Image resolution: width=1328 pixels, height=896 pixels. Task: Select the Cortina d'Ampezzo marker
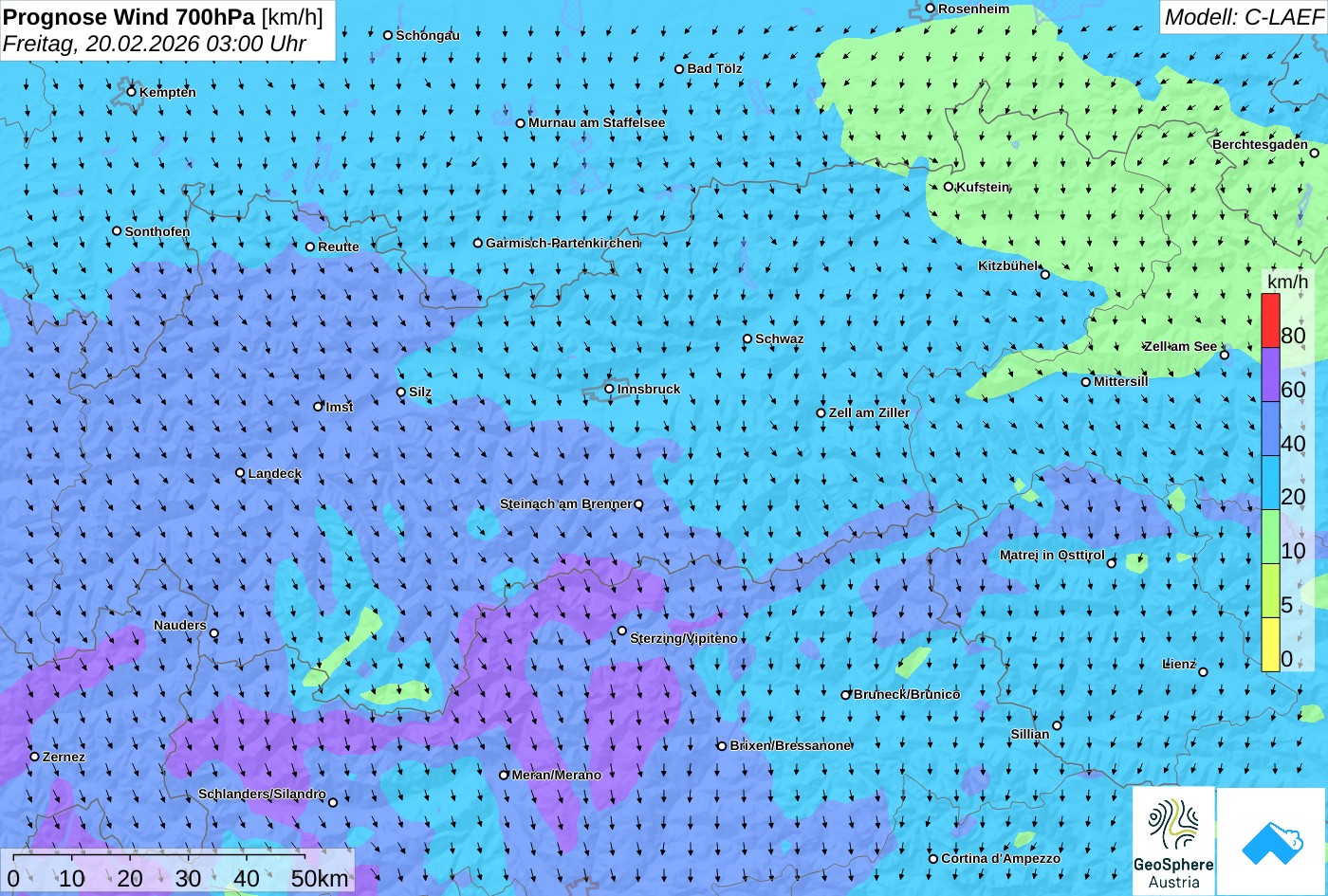point(933,858)
